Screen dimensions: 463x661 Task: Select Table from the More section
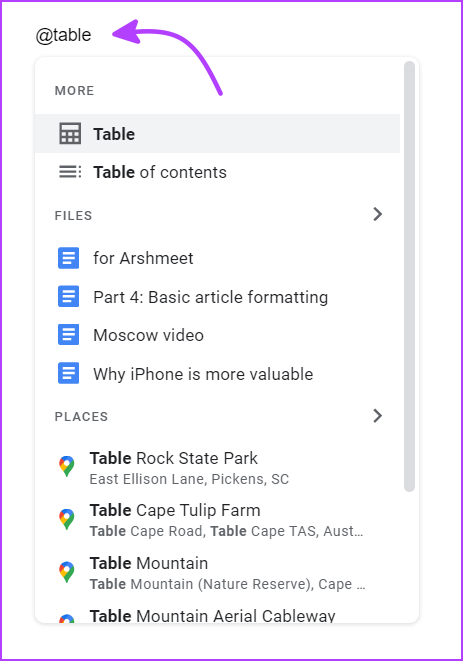point(217,134)
